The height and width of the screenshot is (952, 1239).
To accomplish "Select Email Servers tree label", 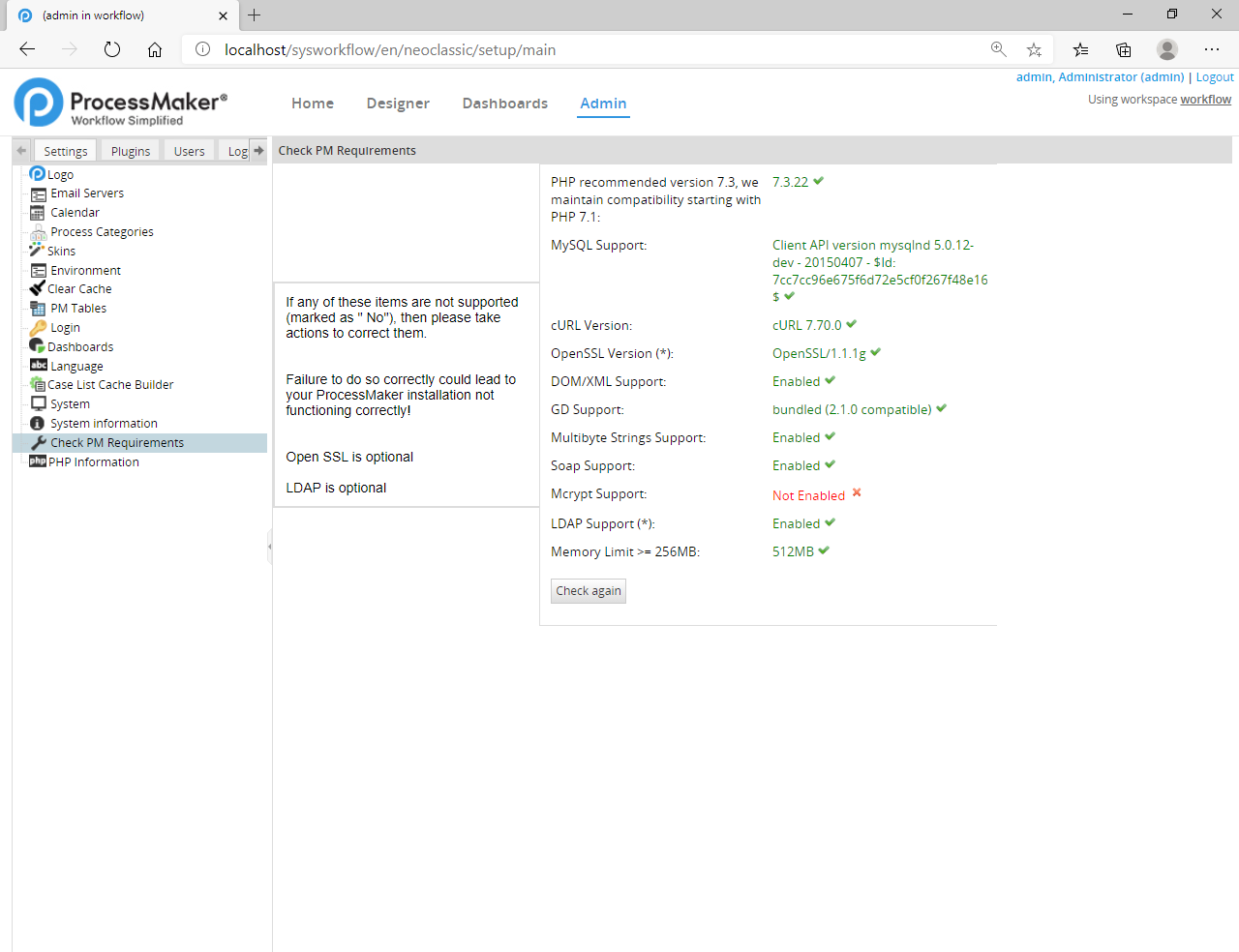I will tap(87, 193).
